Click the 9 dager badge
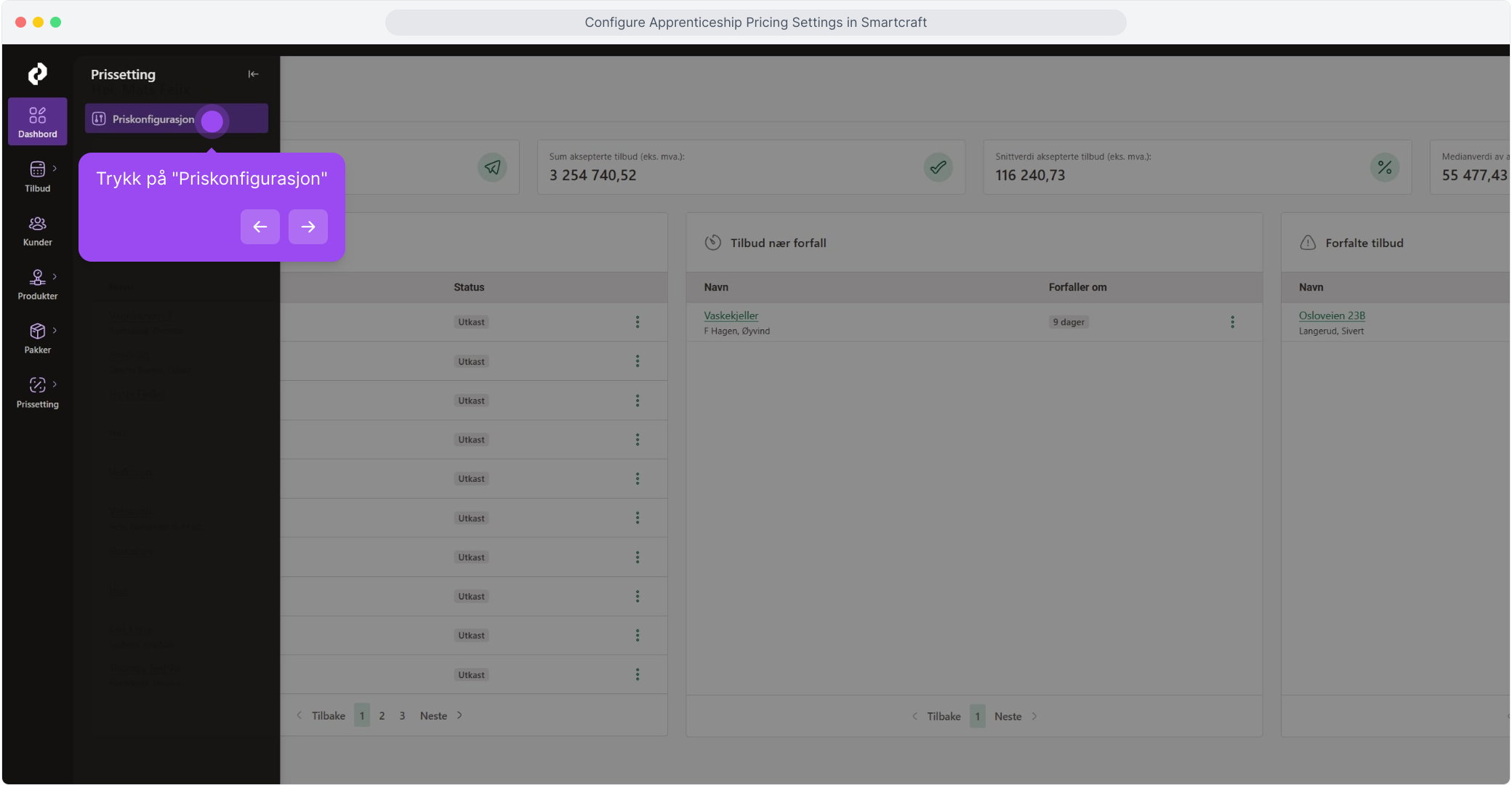This screenshot has height=785, width=1512. pos(1069,322)
